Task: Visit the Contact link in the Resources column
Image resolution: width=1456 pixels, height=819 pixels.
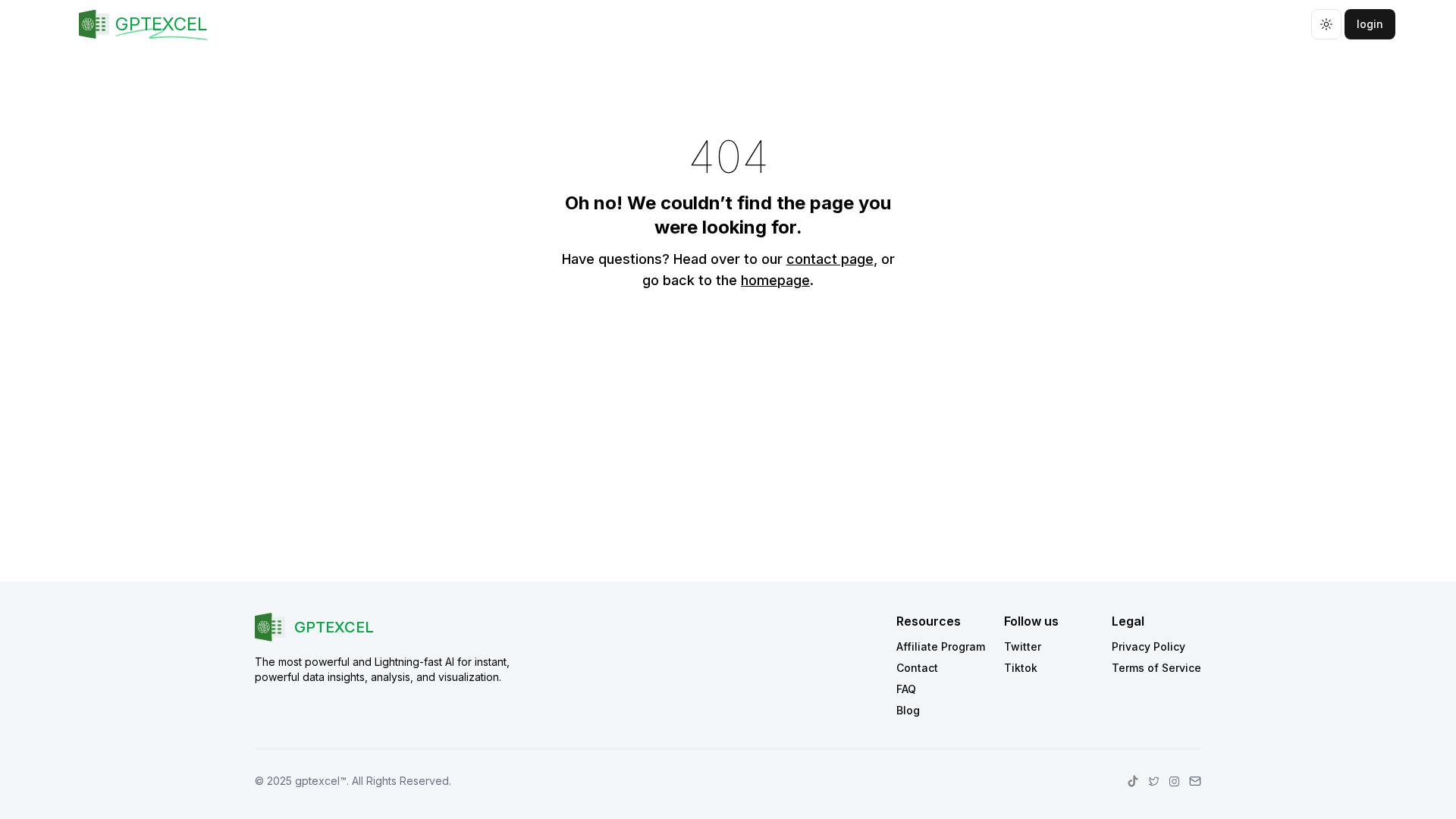Action: pos(917,667)
